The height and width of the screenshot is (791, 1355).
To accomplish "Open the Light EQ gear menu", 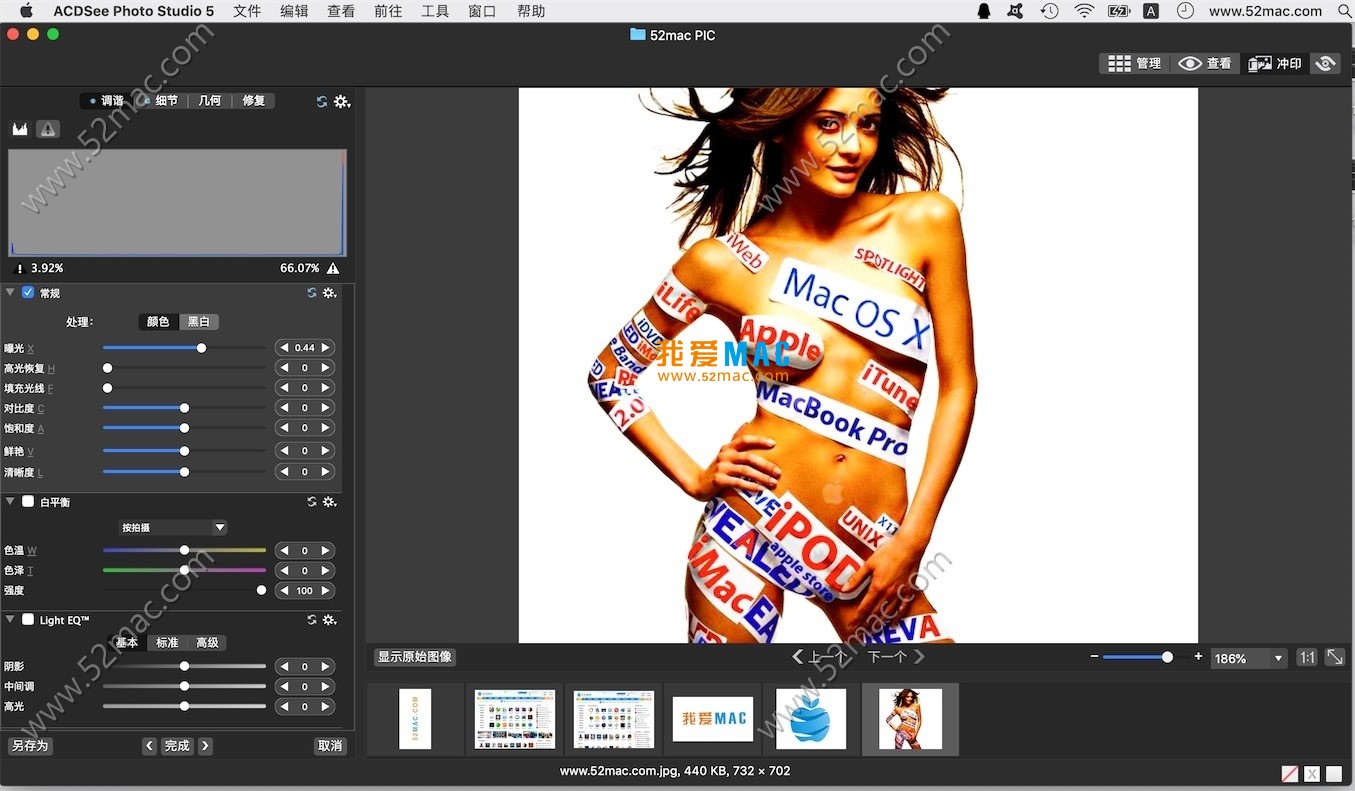I will [329, 620].
